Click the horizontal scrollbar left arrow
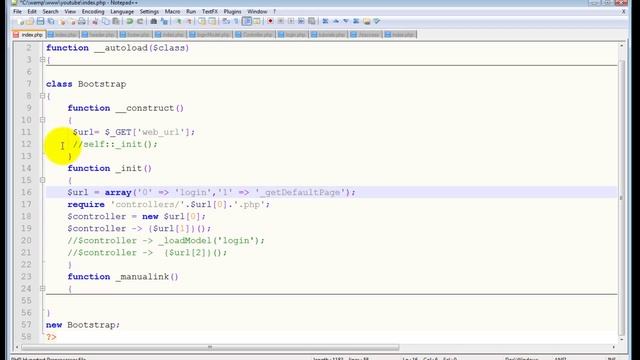 click(17, 347)
